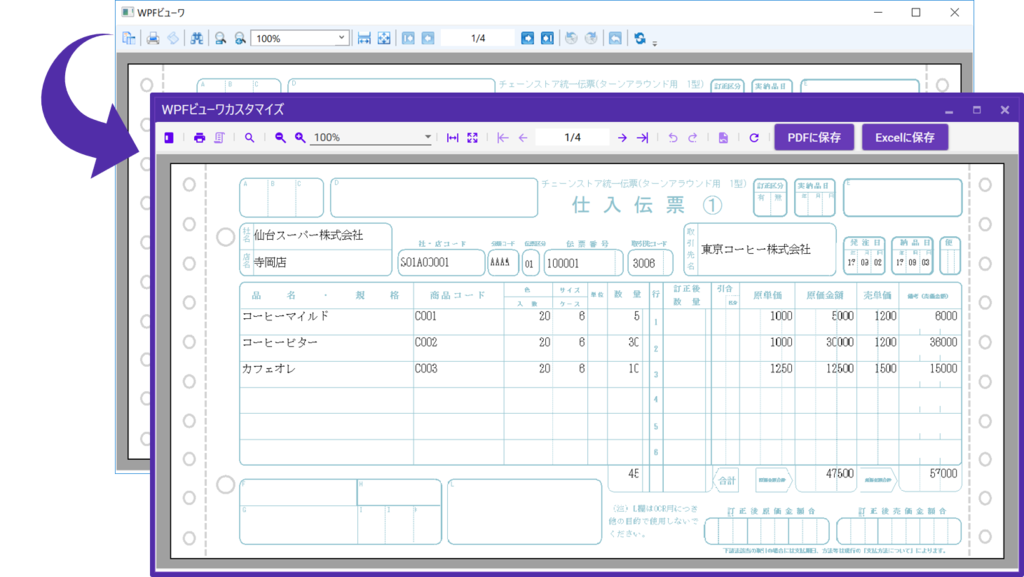Image resolution: width=1024 pixels, height=577 pixels.
Task: Click fit page icon in back WPFビューワ window
Action: 384,39
